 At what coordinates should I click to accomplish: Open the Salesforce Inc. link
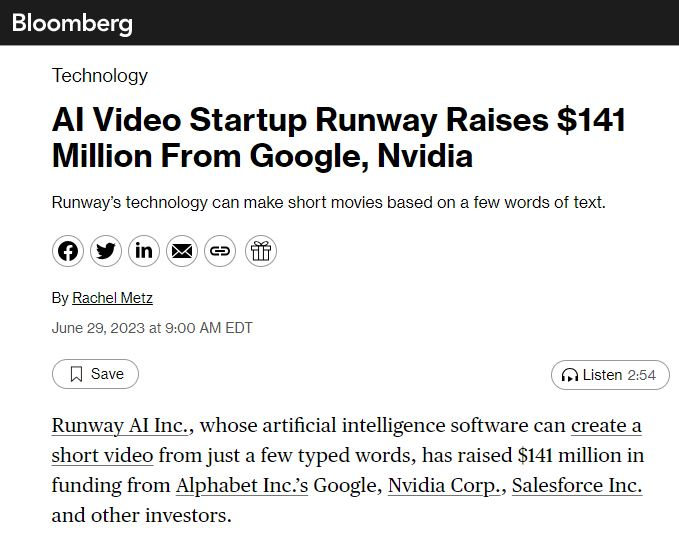576,486
